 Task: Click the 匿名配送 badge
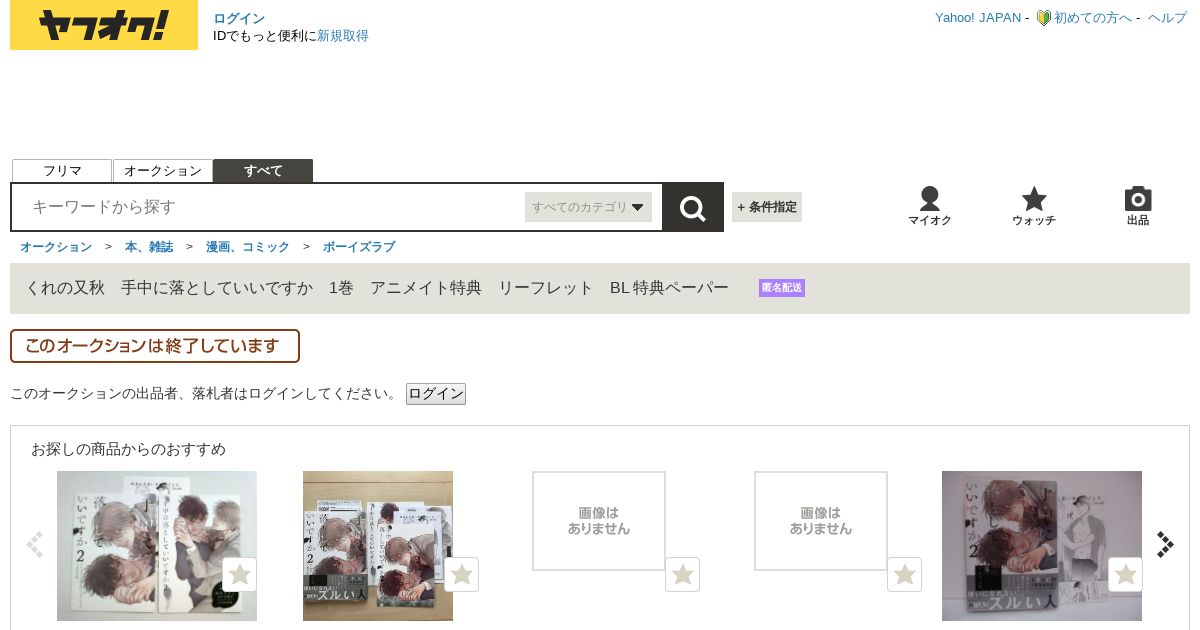click(x=782, y=288)
